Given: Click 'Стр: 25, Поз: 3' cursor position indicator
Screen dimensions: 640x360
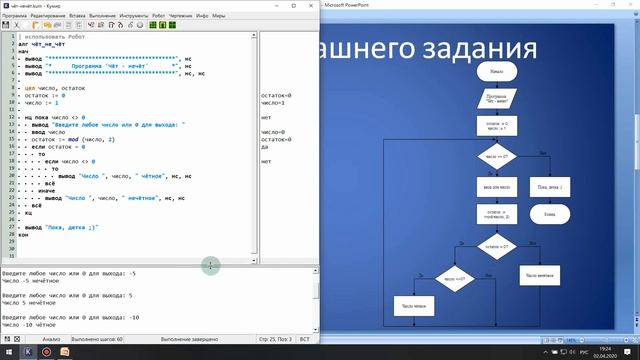Looking at the screenshot, I should click(276, 339).
